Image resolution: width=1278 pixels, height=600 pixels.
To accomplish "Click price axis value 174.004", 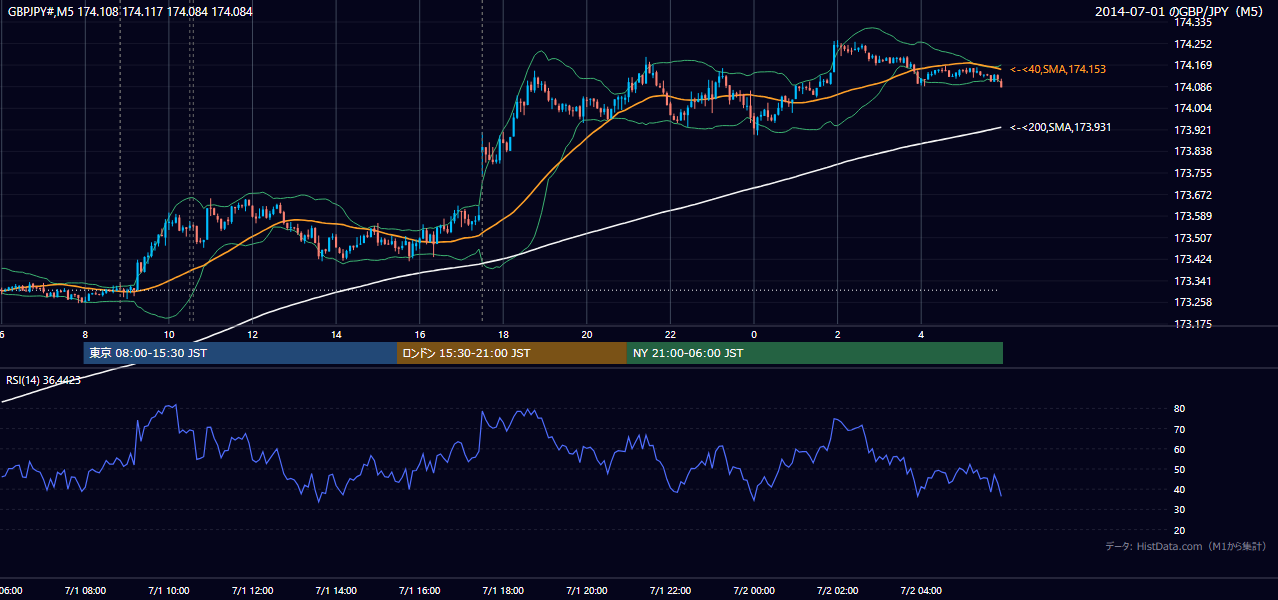I will coord(1193,108).
